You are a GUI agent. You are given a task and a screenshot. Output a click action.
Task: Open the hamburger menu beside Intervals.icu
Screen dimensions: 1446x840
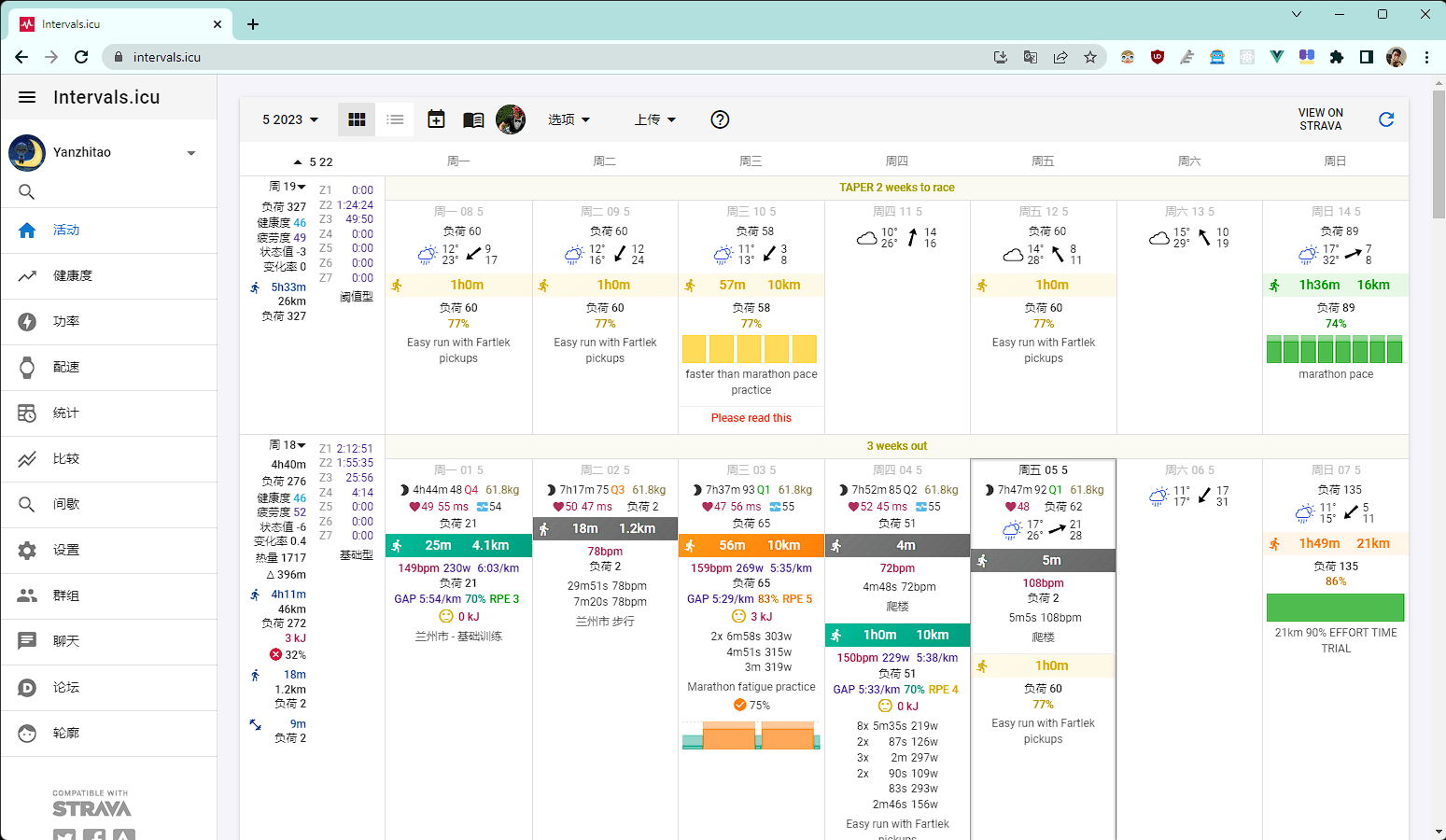27,97
